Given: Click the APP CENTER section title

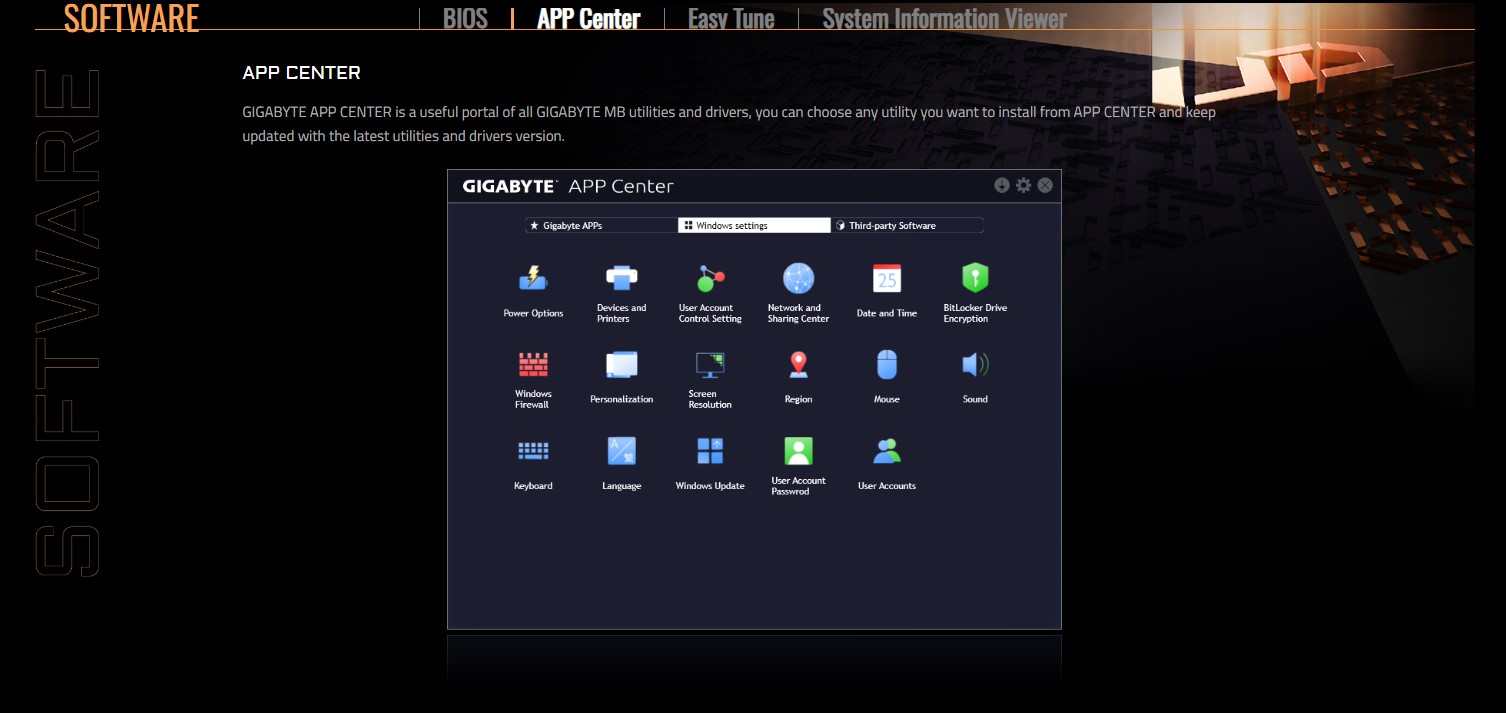Looking at the screenshot, I should pos(301,73).
